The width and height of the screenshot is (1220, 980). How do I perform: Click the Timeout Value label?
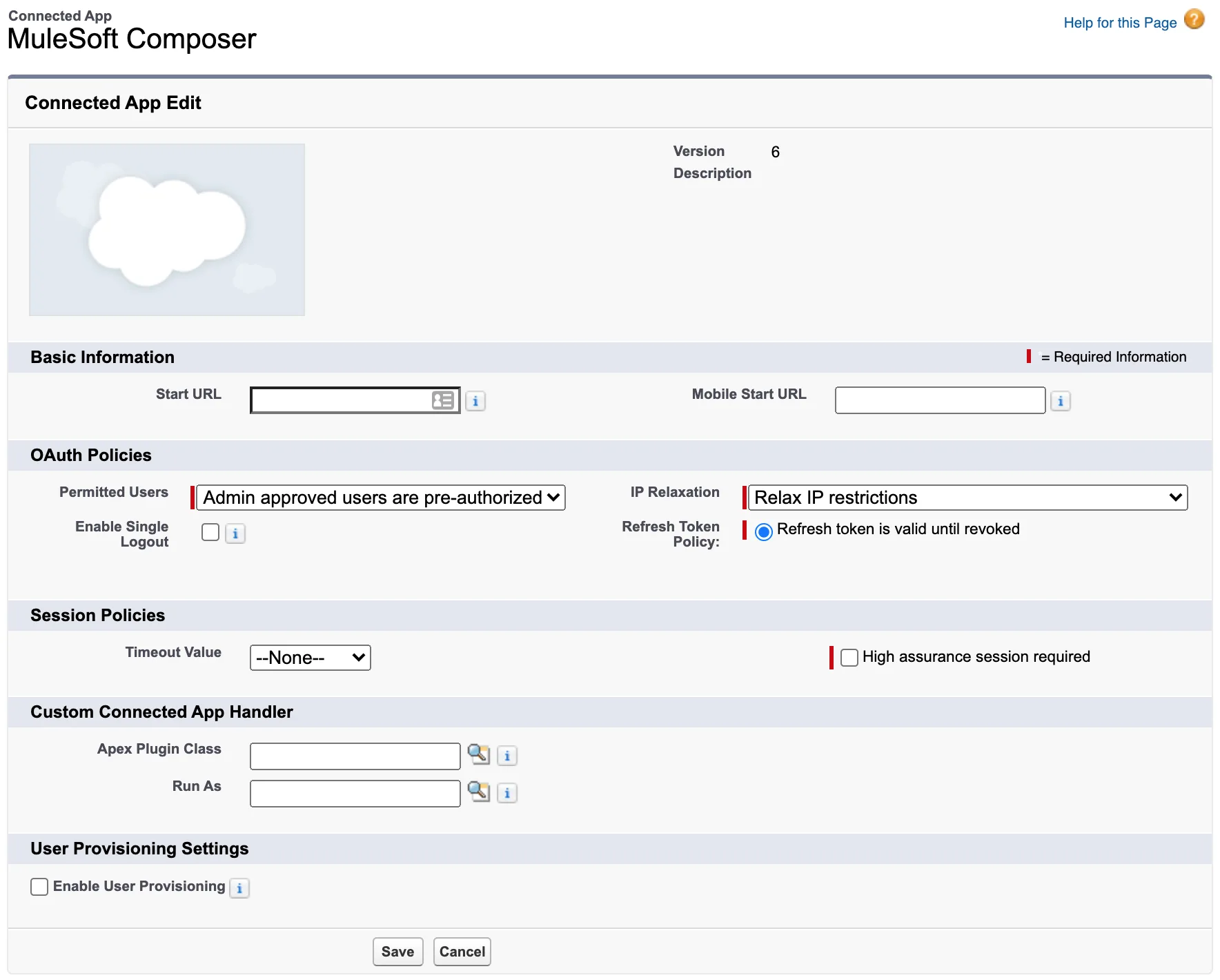click(x=173, y=652)
